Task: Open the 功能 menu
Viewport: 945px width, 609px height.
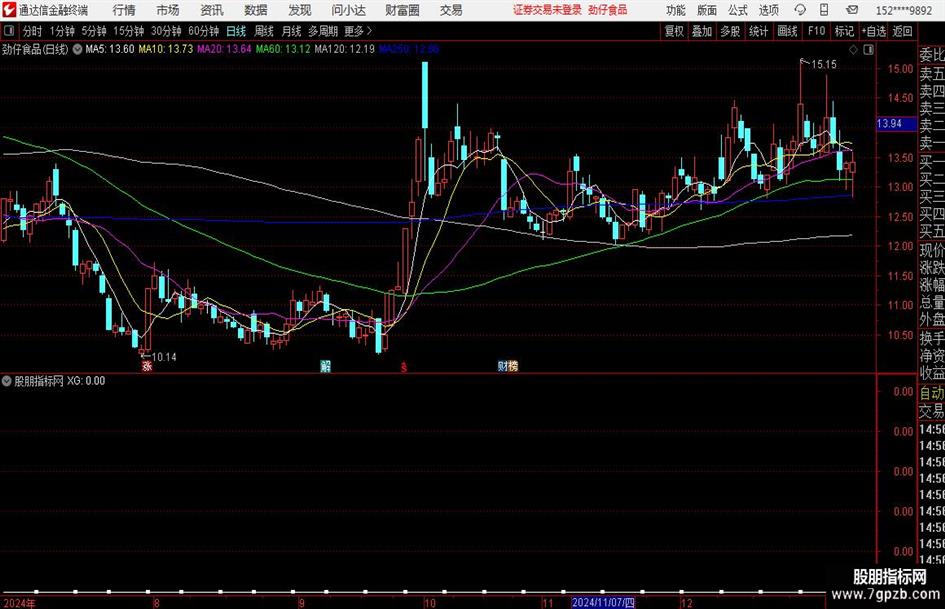Action: tap(676, 10)
